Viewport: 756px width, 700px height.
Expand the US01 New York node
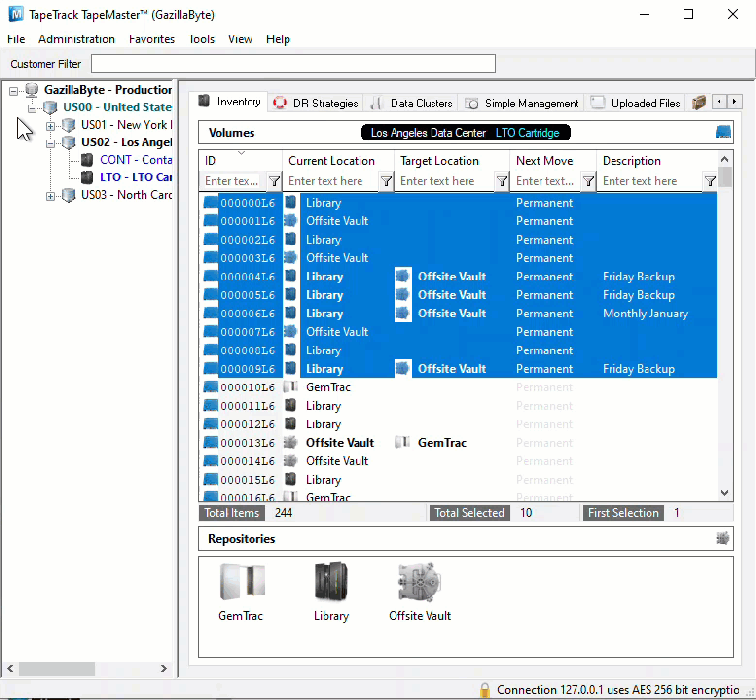[x=50, y=125]
